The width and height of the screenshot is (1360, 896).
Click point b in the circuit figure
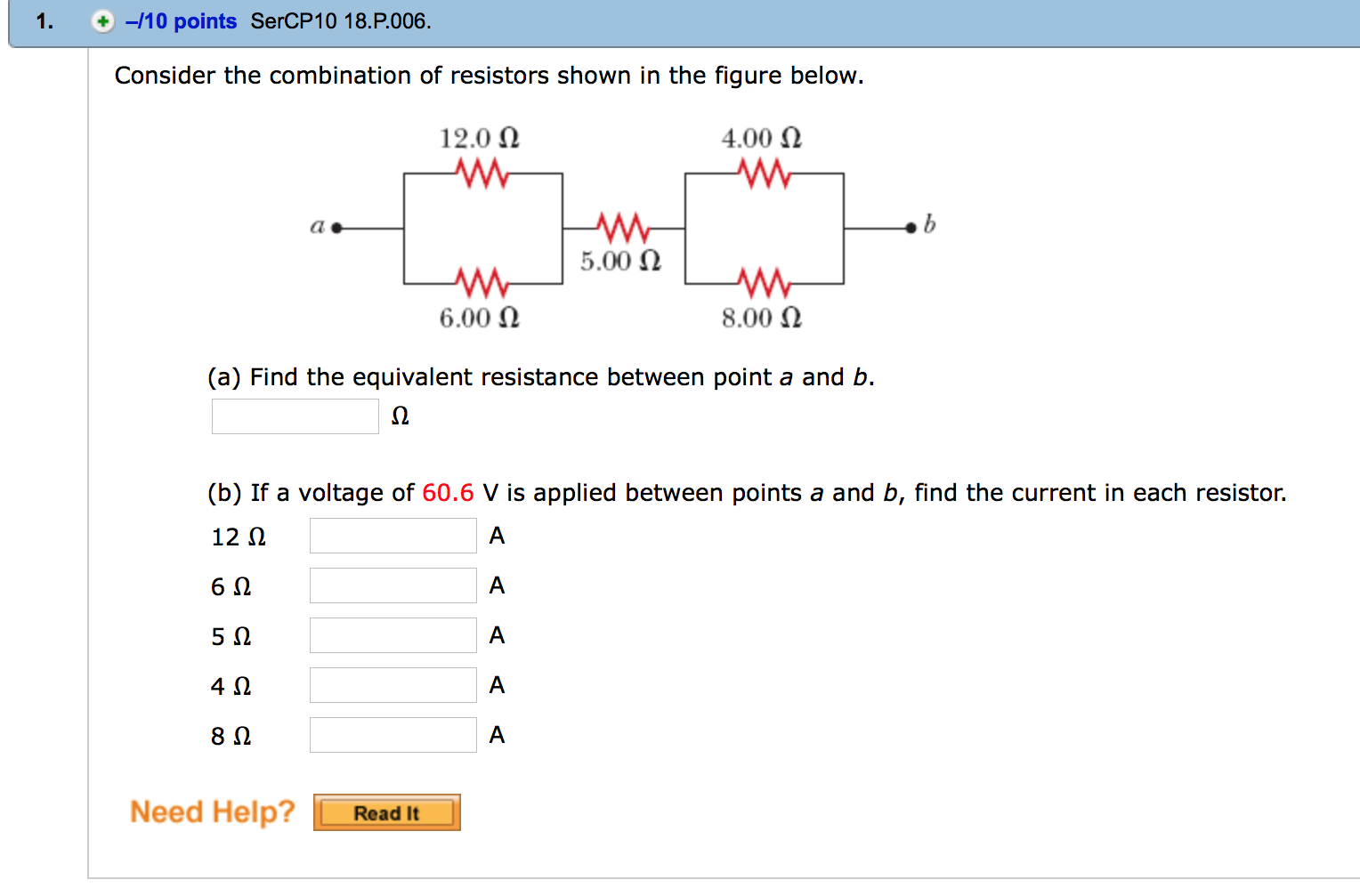[911, 227]
